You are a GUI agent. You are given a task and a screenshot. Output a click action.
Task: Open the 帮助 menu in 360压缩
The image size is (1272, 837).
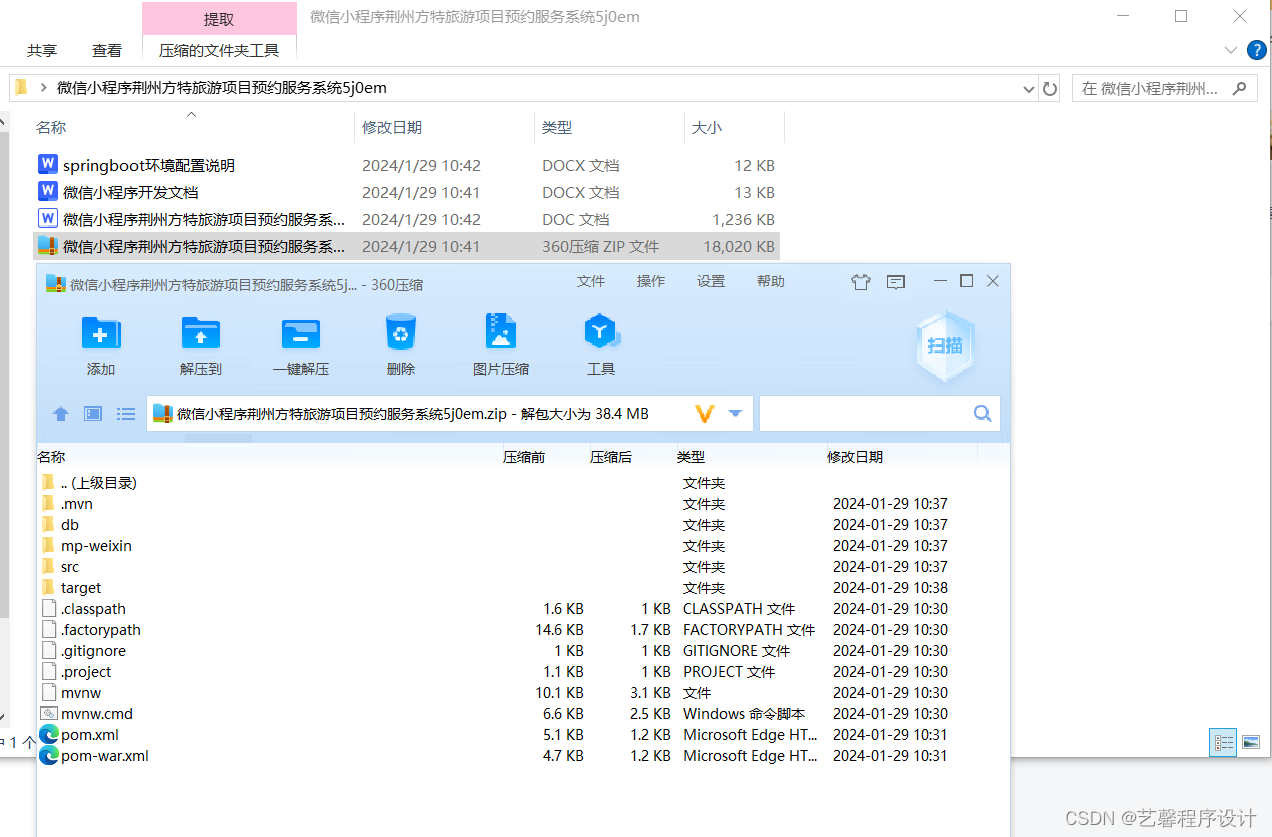point(771,282)
